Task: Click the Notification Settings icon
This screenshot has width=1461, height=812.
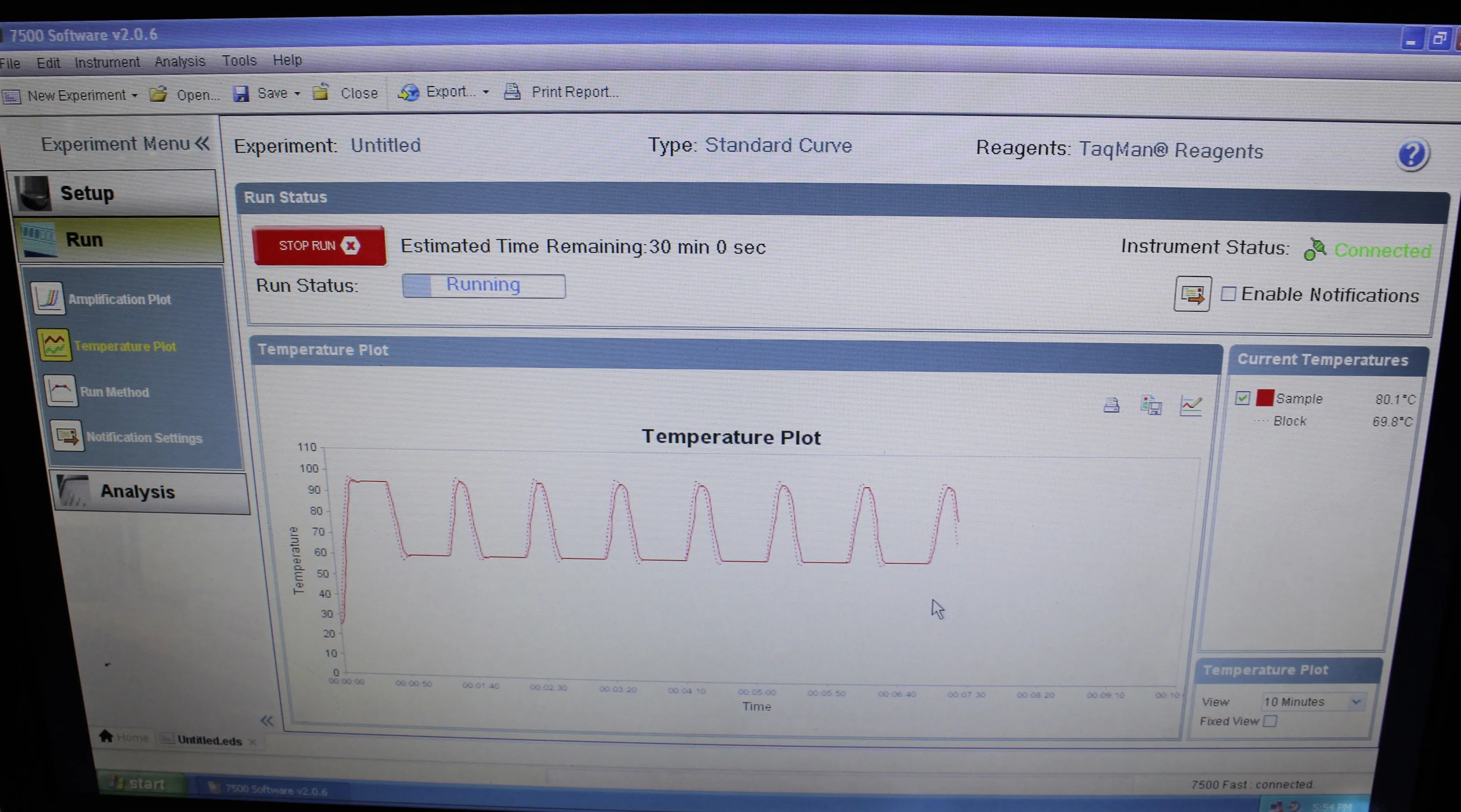Action: click(67, 435)
